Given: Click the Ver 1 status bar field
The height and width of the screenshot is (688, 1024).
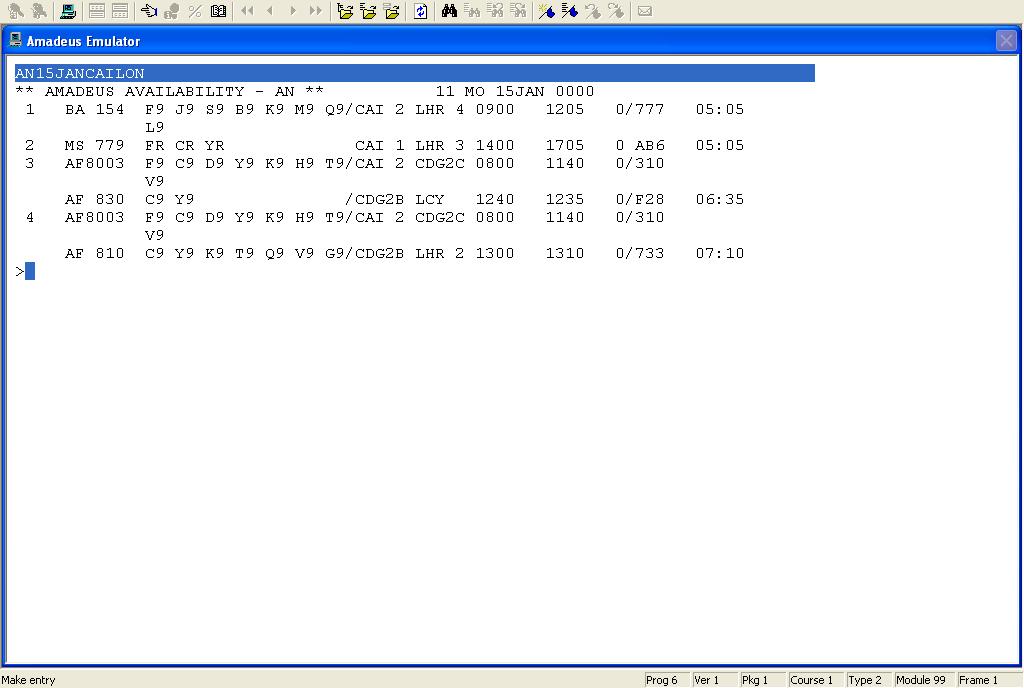Looking at the screenshot, I should (x=715, y=680).
